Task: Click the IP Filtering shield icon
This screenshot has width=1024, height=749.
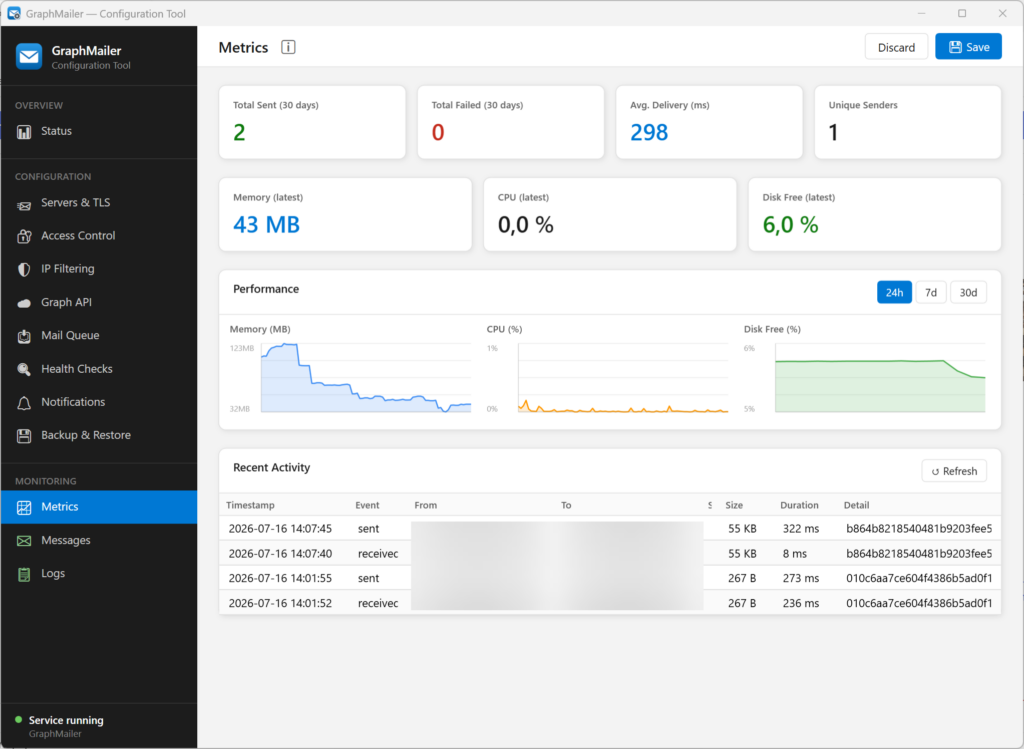Action: coord(24,270)
